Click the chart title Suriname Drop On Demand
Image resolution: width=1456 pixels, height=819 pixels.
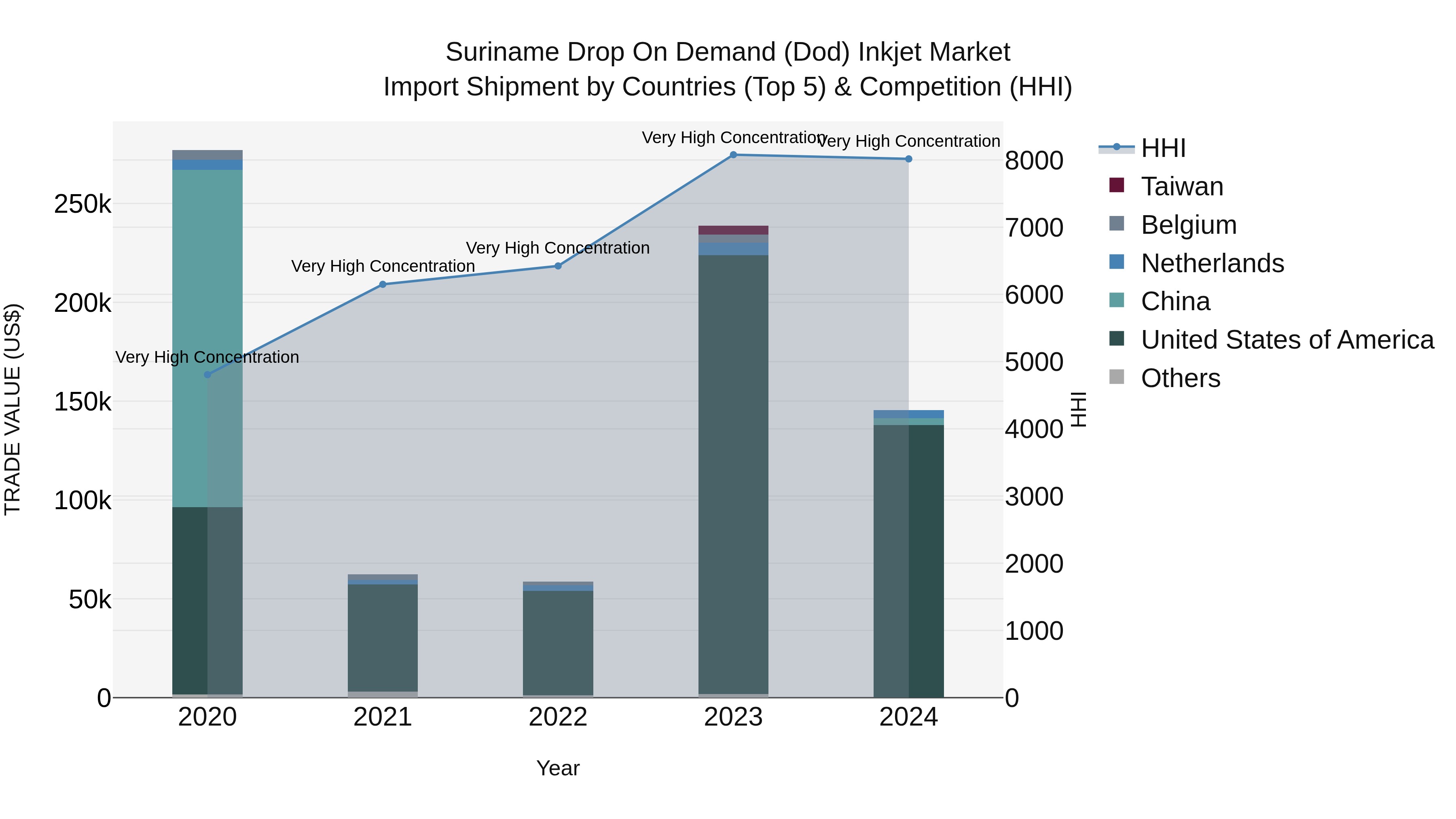click(728, 52)
